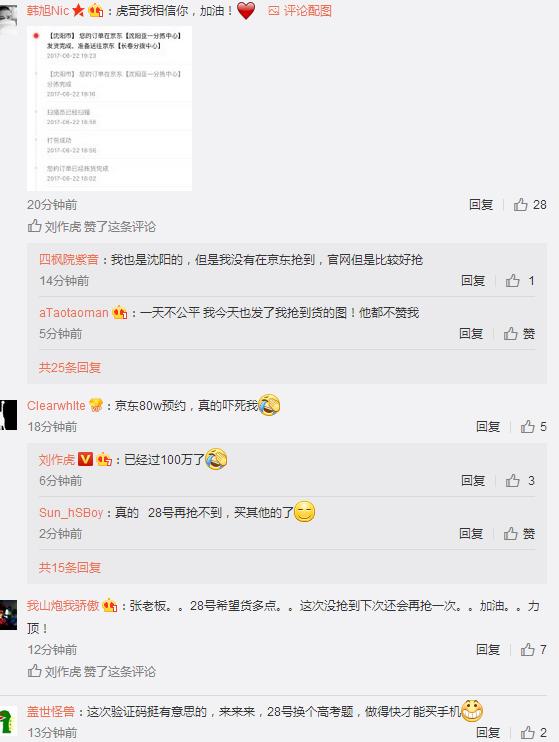Open the 评论配图 image link
Image resolution: width=559 pixels, height=742 pixels.
coord(300,10)
